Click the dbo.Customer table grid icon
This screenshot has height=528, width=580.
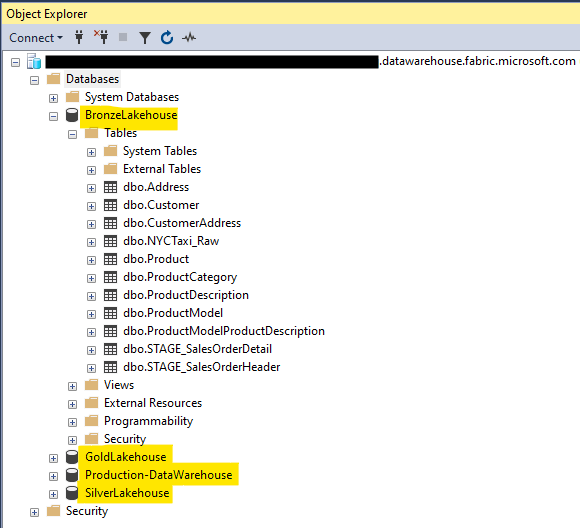point(110,205)
